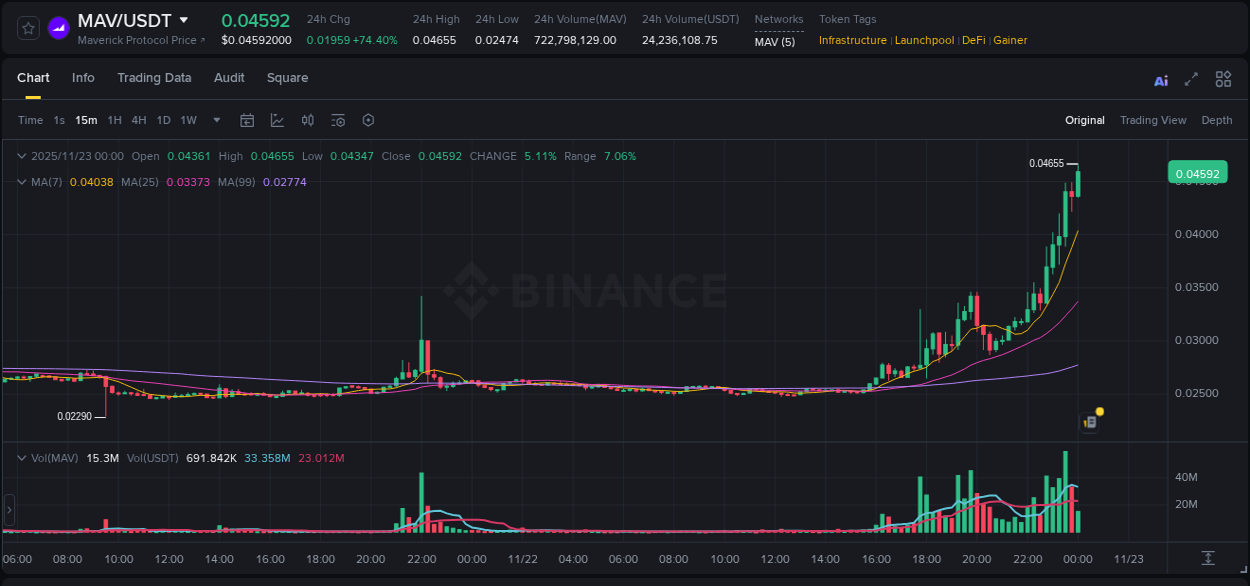Expand the timeframe options dropdown arrow
The width and height of the screenshot is (1250, 586).
coord(215,120)
